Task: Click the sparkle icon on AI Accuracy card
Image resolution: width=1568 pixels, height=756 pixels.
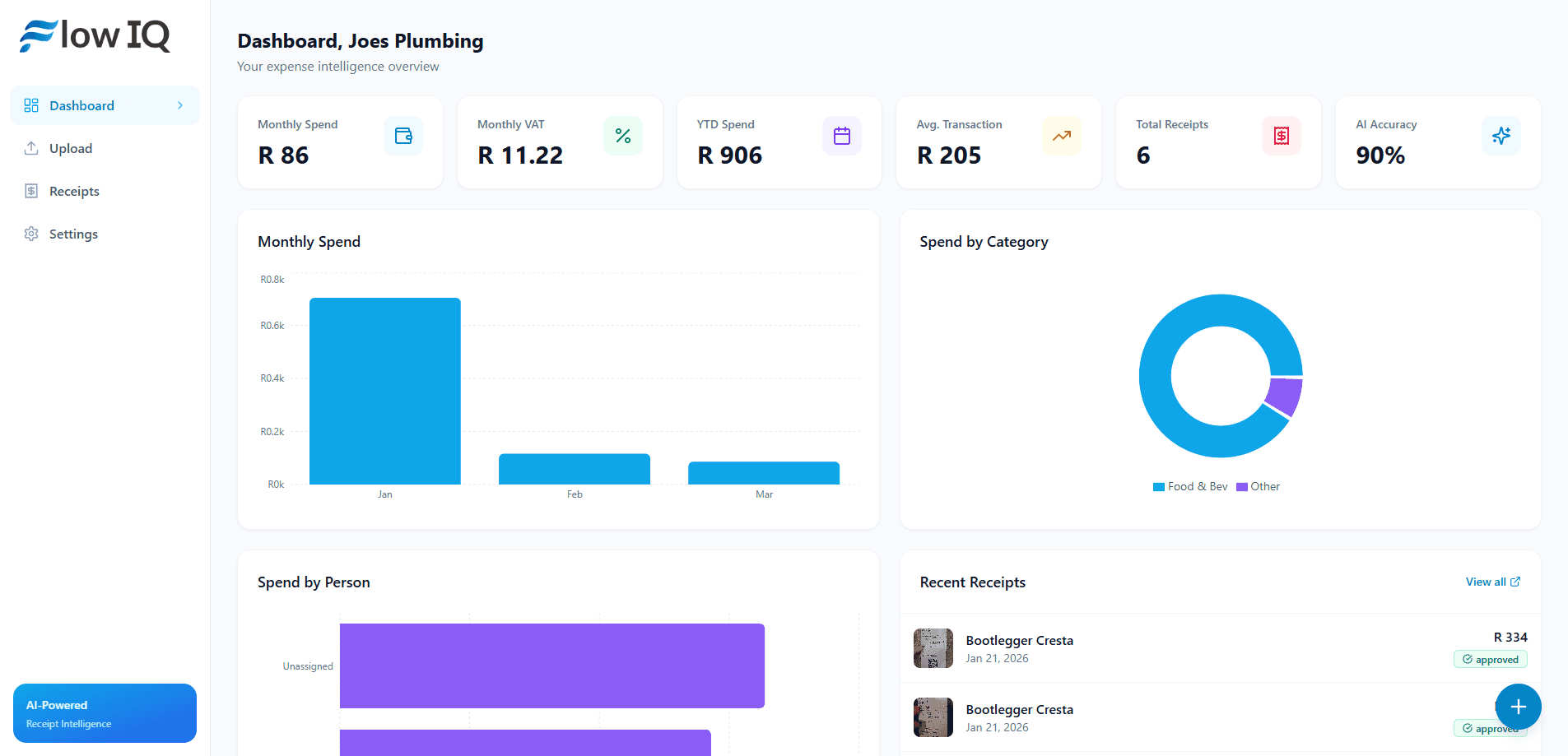Action: coord(1501,136)
